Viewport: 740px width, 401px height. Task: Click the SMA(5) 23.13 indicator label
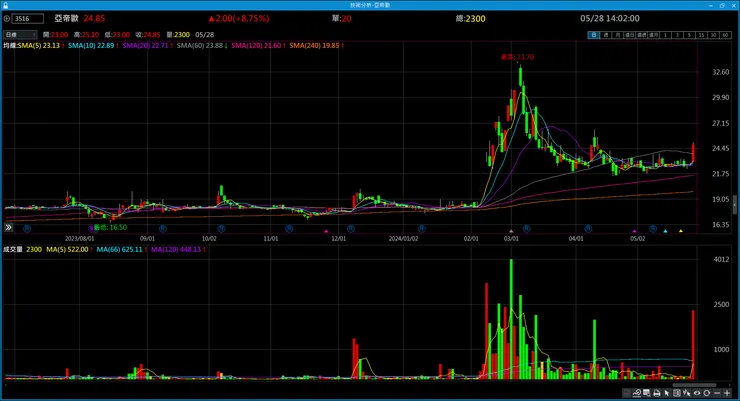point(41,45)
